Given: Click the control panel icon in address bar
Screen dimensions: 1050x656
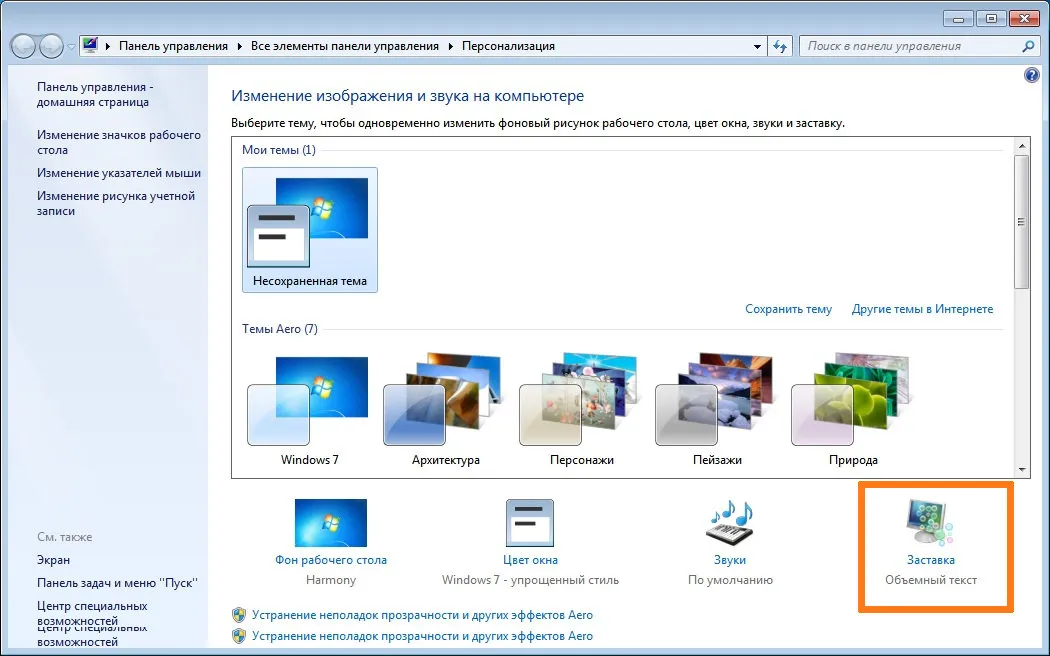Looking at the screenshot, I should click(90, 46).
